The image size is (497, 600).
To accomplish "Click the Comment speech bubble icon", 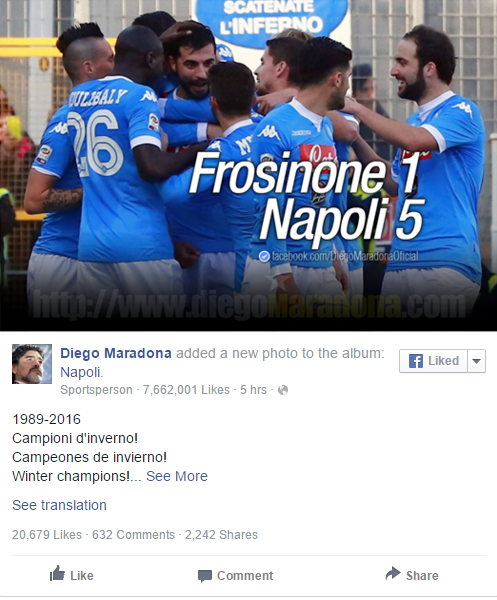I will tap(205, 576).
